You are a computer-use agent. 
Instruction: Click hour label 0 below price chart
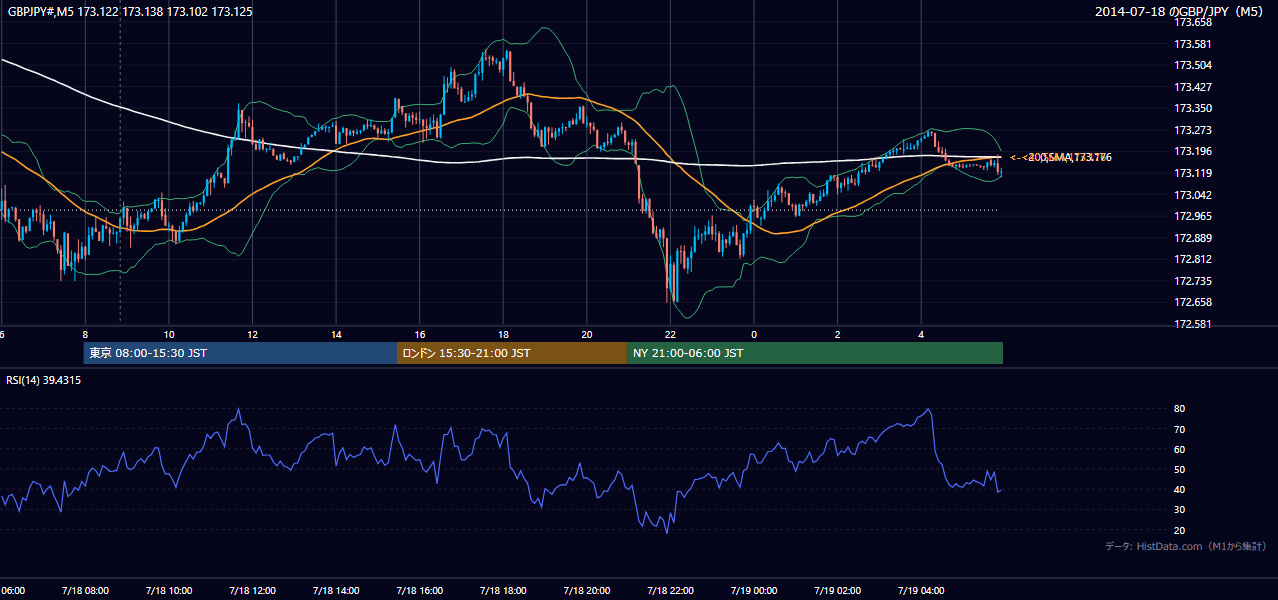point(754,334)
